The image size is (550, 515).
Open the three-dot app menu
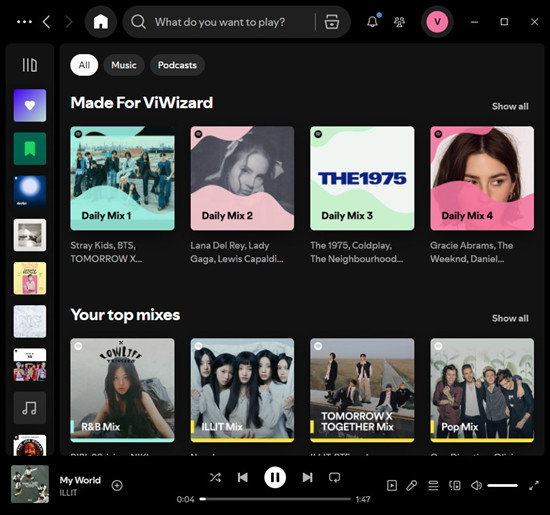point(24,22)
